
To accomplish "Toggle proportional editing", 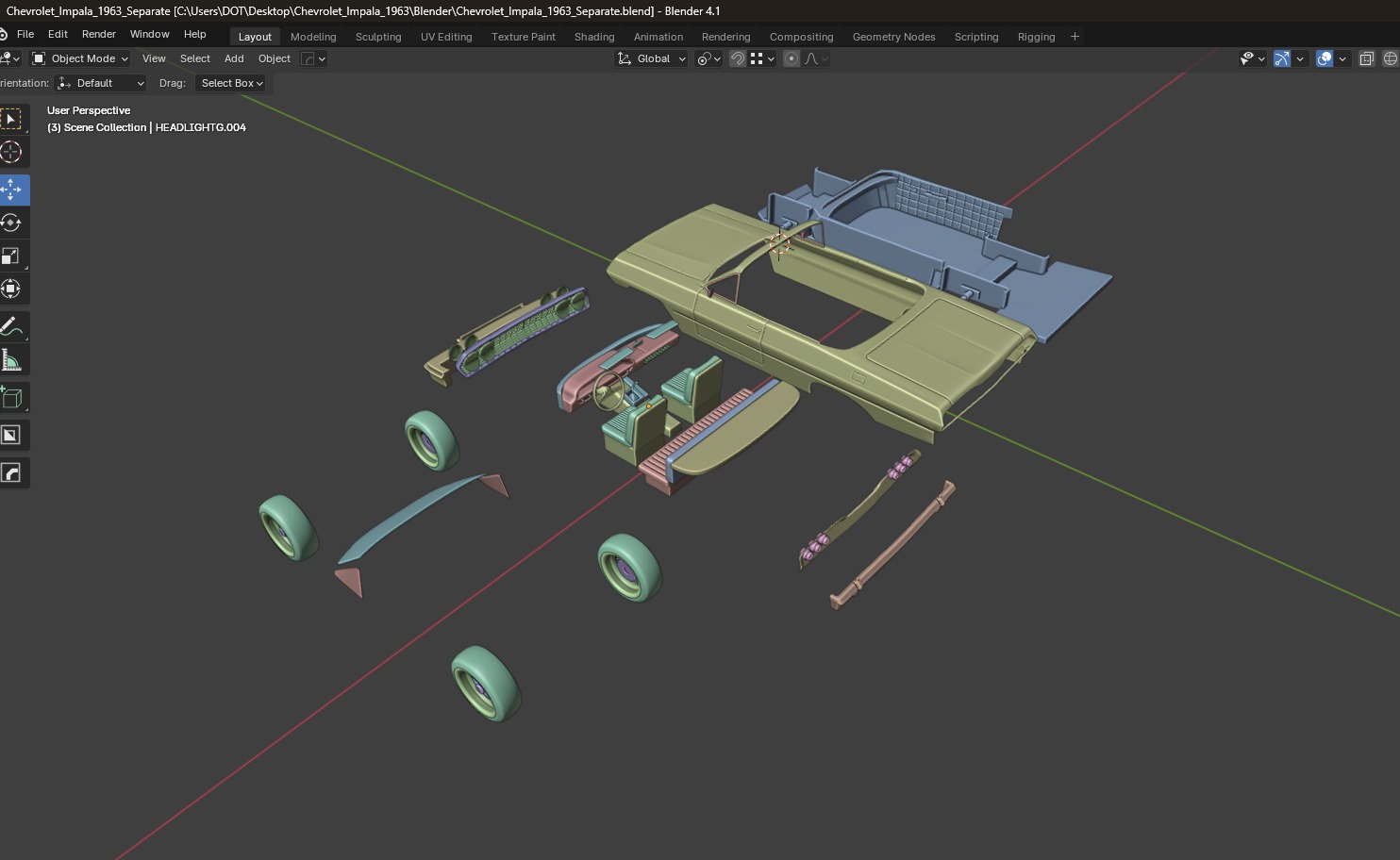I will pyautogui.click(x=792, y=58).
